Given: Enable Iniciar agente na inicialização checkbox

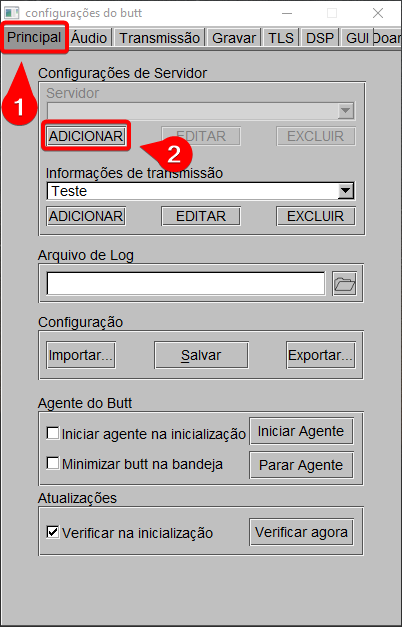Looking at the screenshot, I should pyautogui.click(x=53, y=433).
